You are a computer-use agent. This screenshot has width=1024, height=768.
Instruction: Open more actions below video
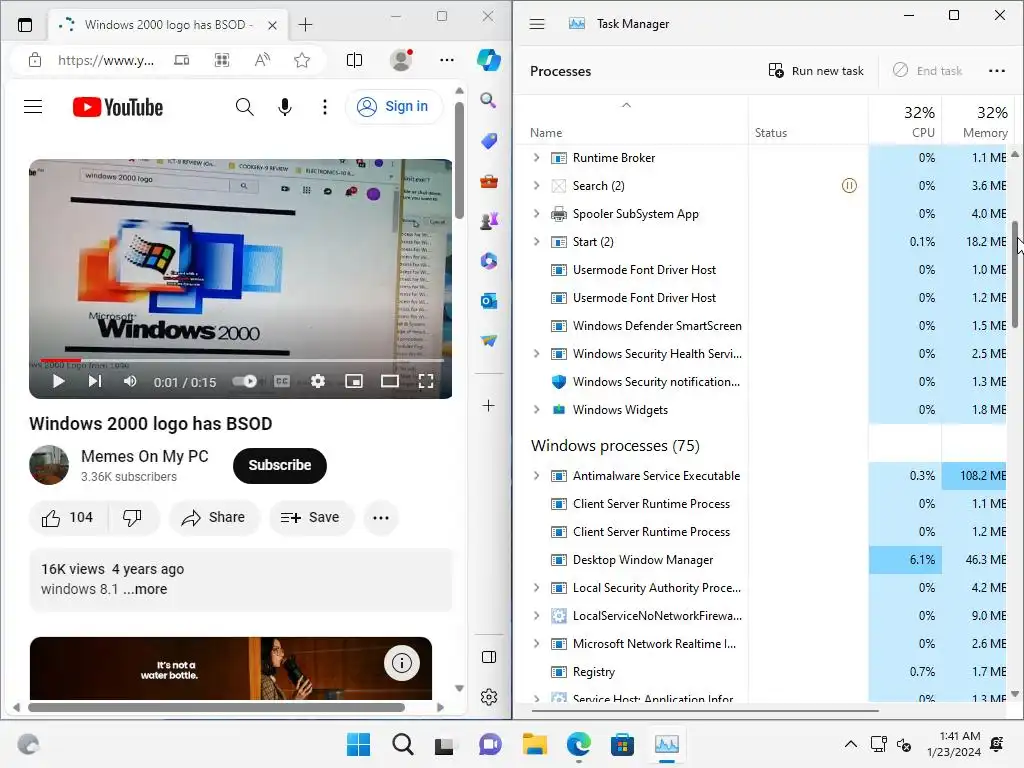tap(381, 518)
